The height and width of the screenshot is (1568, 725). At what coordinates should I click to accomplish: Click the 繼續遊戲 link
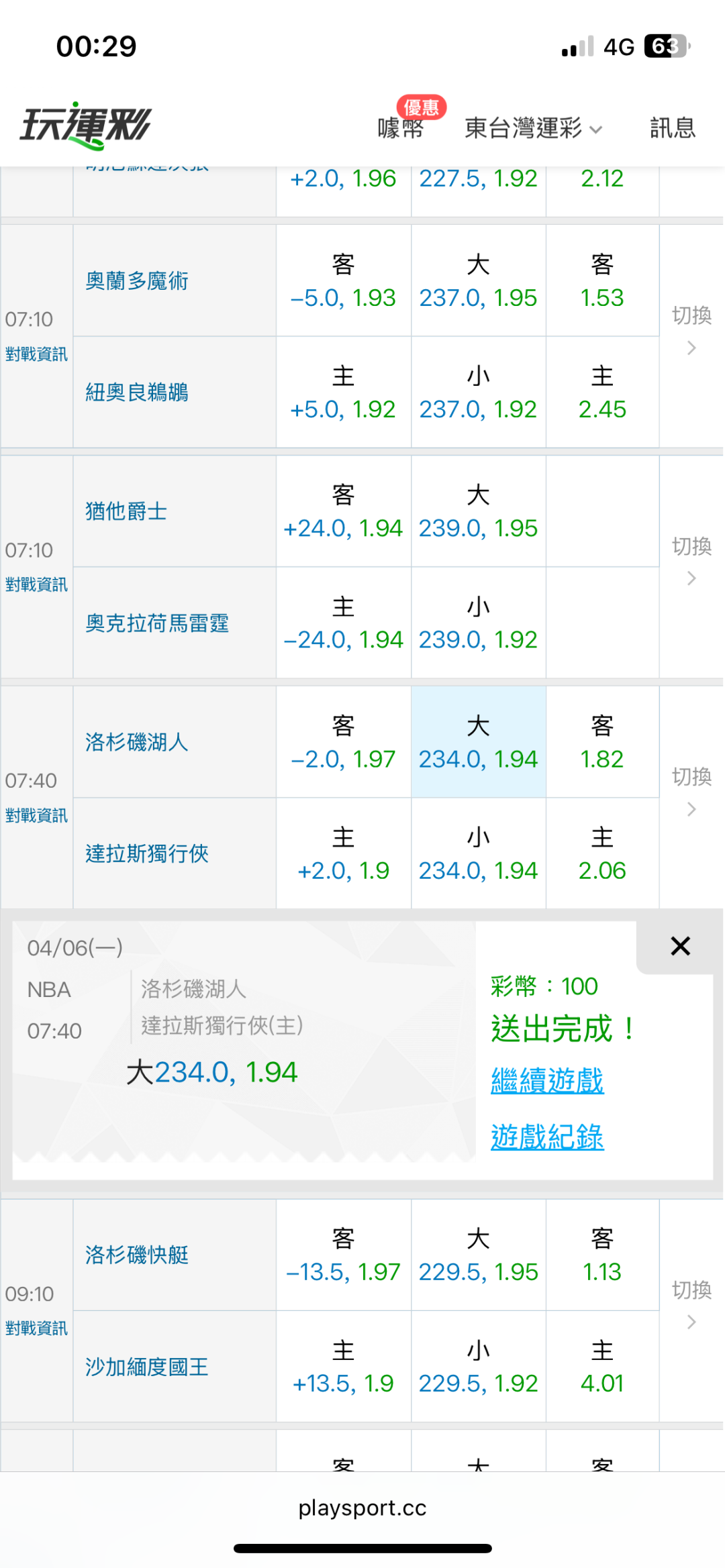point(547,1080)
